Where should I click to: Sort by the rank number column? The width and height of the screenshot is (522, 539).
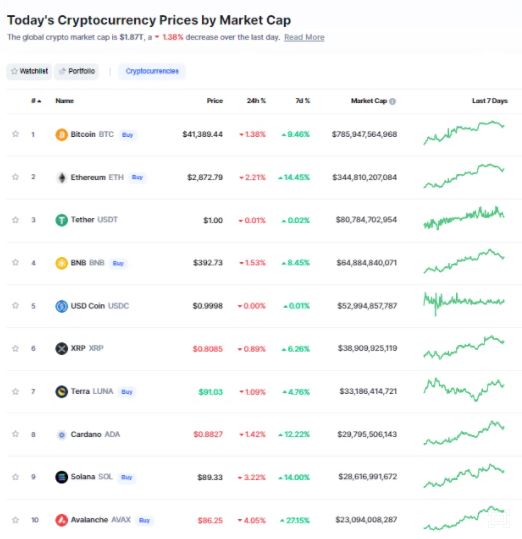[x=36, y=101]
